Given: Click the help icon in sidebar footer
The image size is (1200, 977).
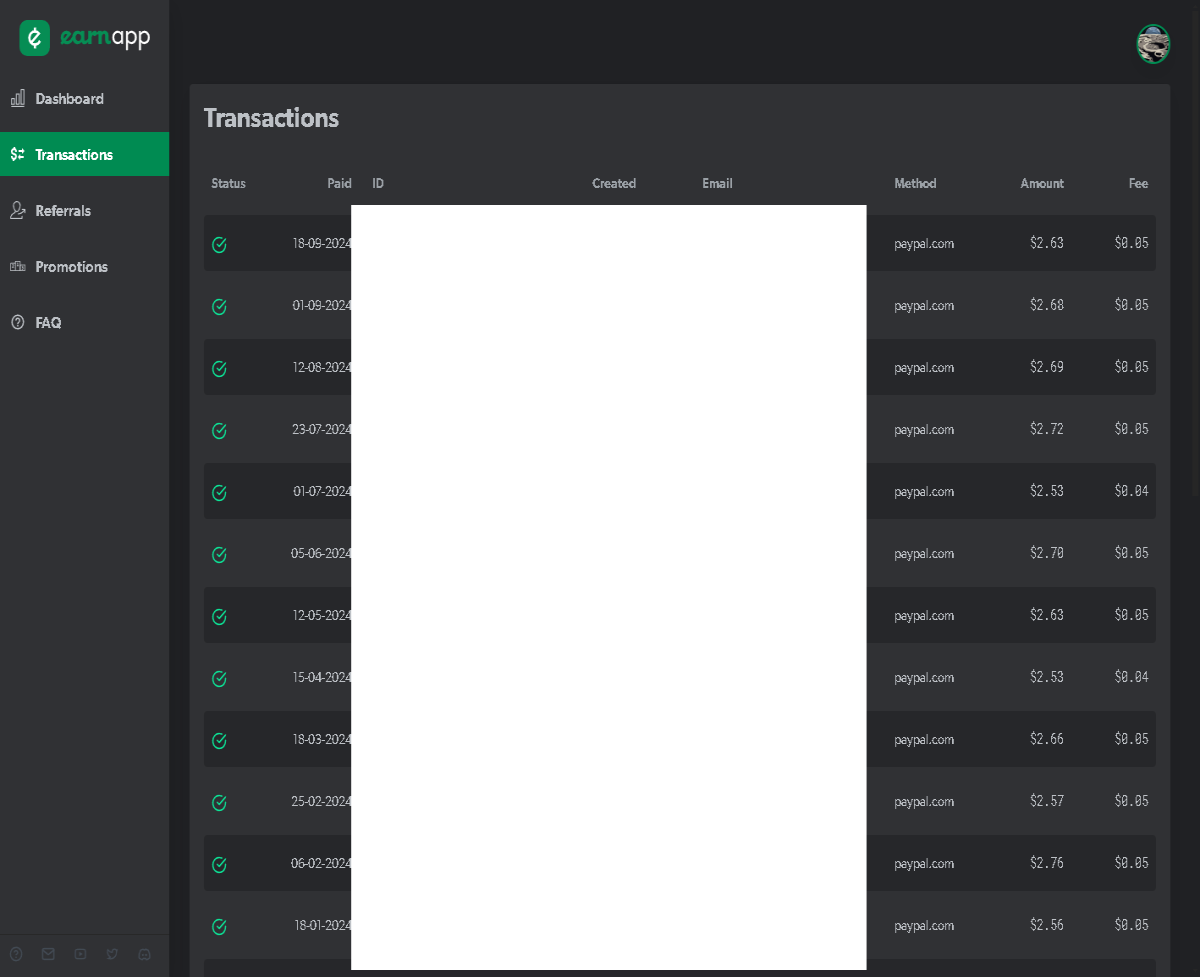Looking at the screenshot, I should coord(16,954).
